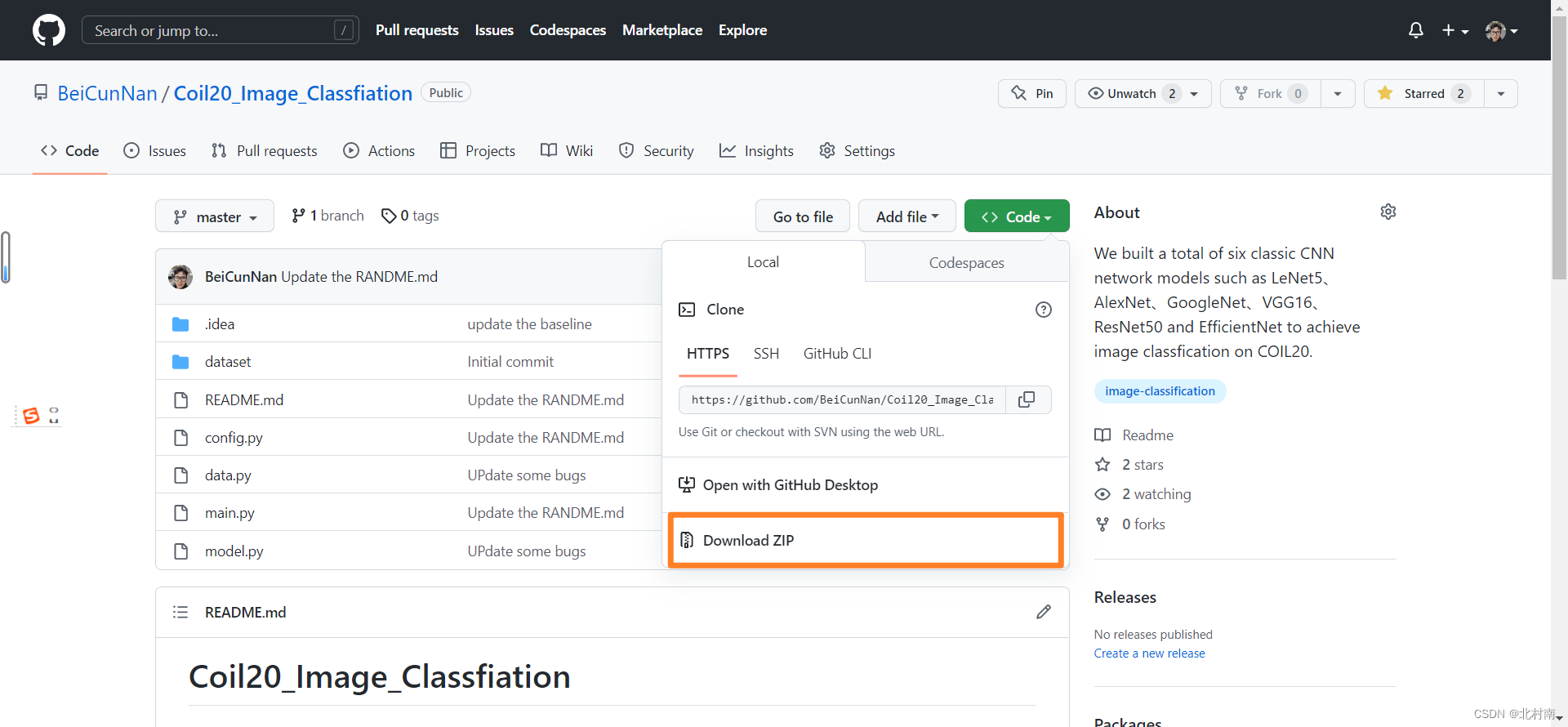
Task: Select HTTPS clone method
Action: 708,354
